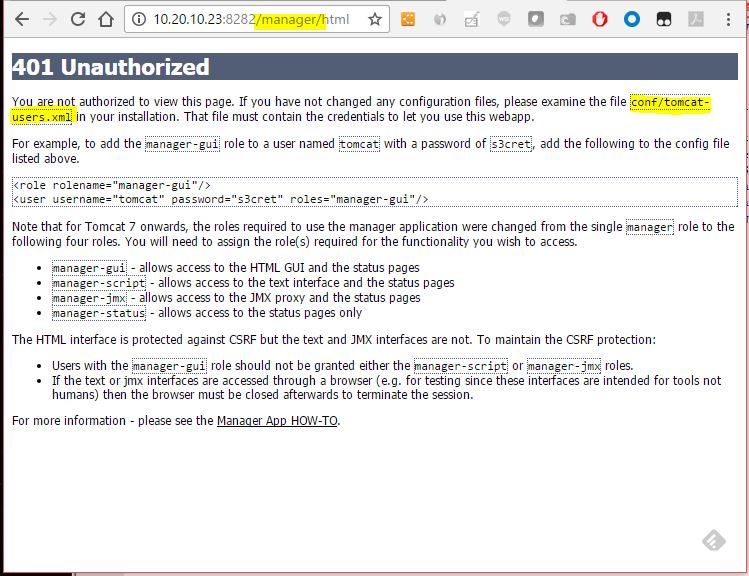749x576 pixels.
Task: Open the Chrome three-dot menu
Action: click(x=728, y=19)
